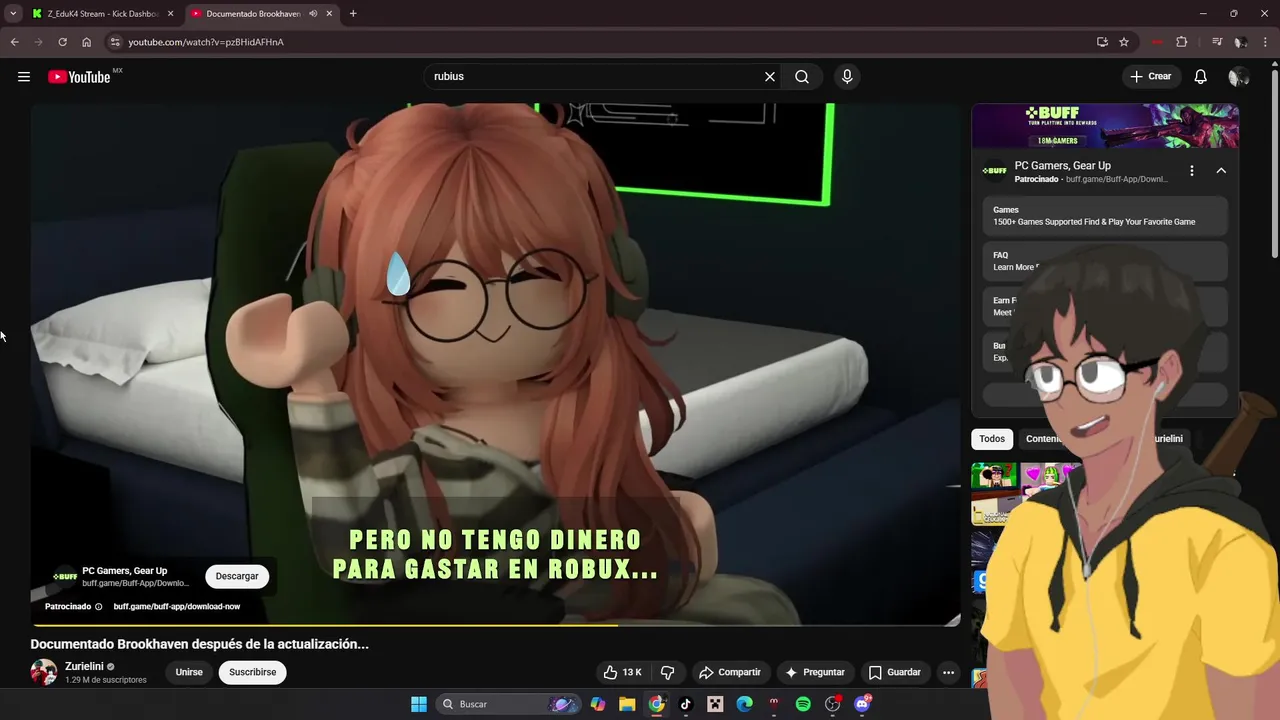Open TikTok from taskbar

coord(686,704)
